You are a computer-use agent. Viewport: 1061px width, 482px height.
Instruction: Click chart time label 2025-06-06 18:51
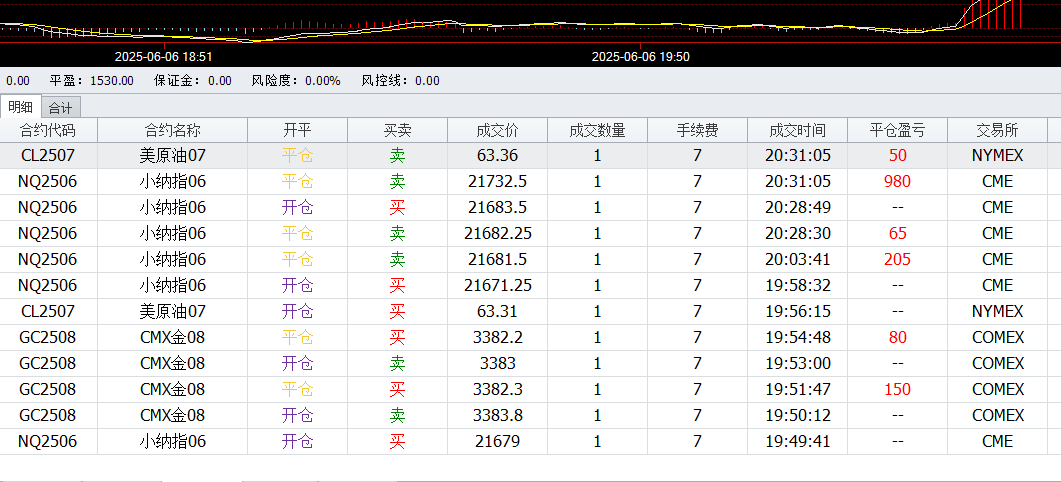coord(164,57)
